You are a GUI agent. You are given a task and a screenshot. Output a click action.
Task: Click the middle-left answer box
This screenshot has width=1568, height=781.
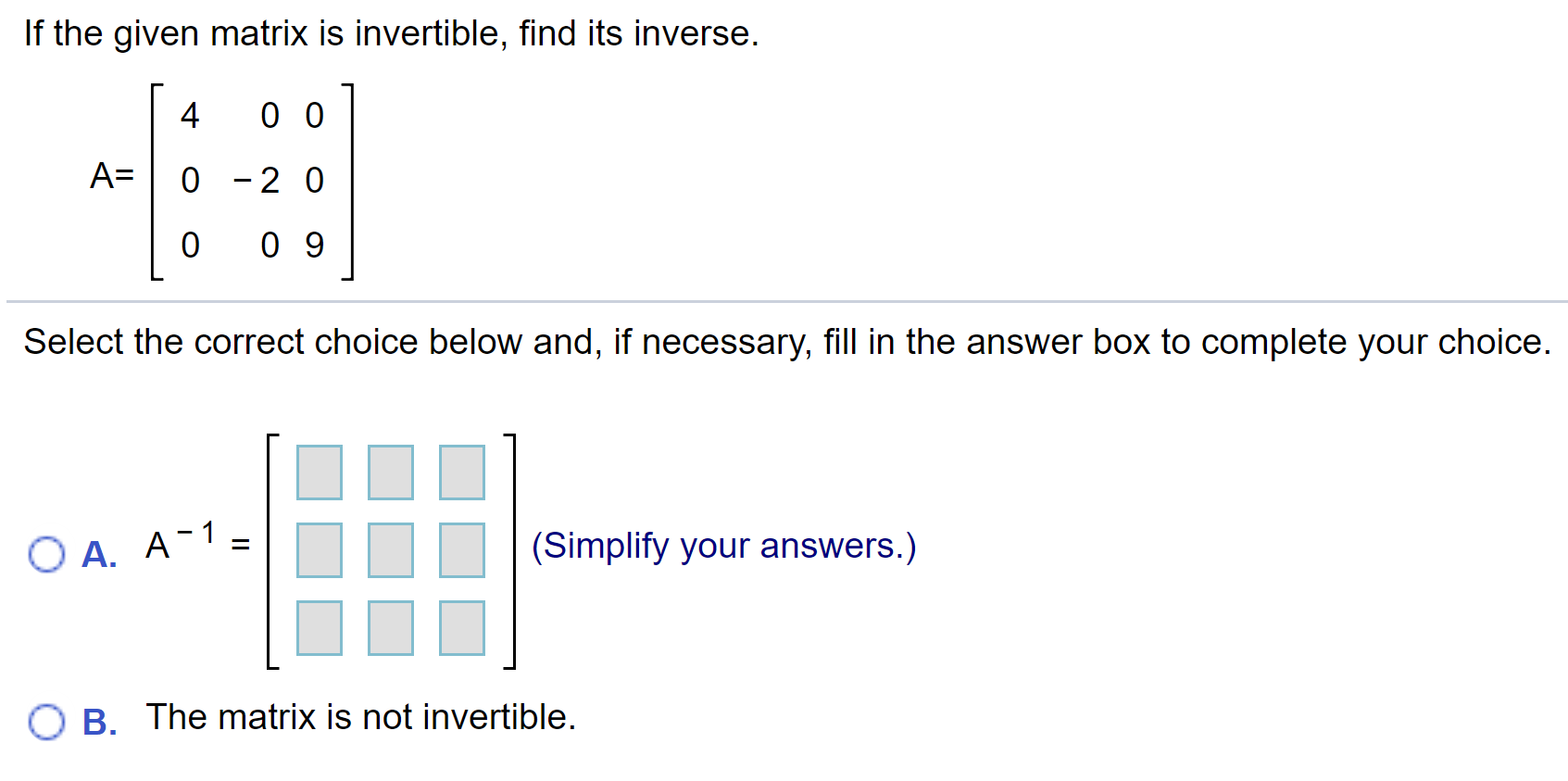click(319, 548)
